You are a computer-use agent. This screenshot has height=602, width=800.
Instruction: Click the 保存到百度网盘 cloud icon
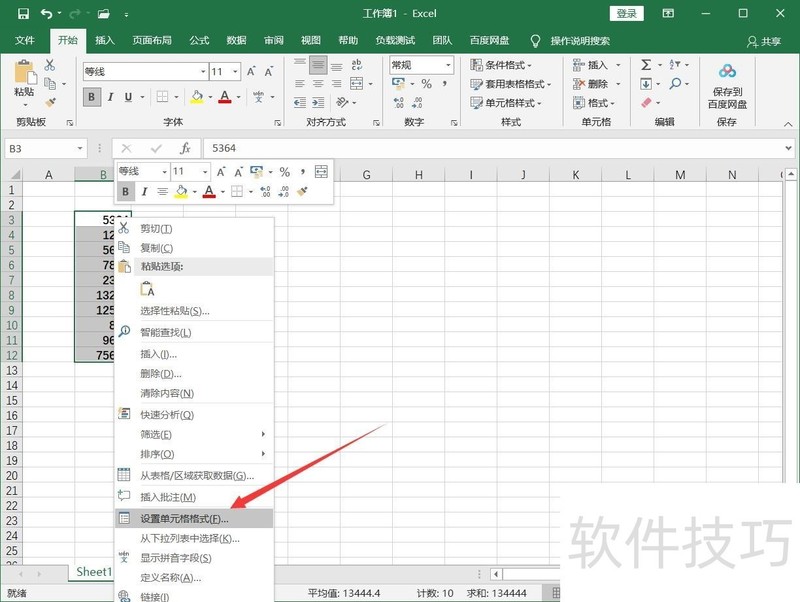point(727,71)
